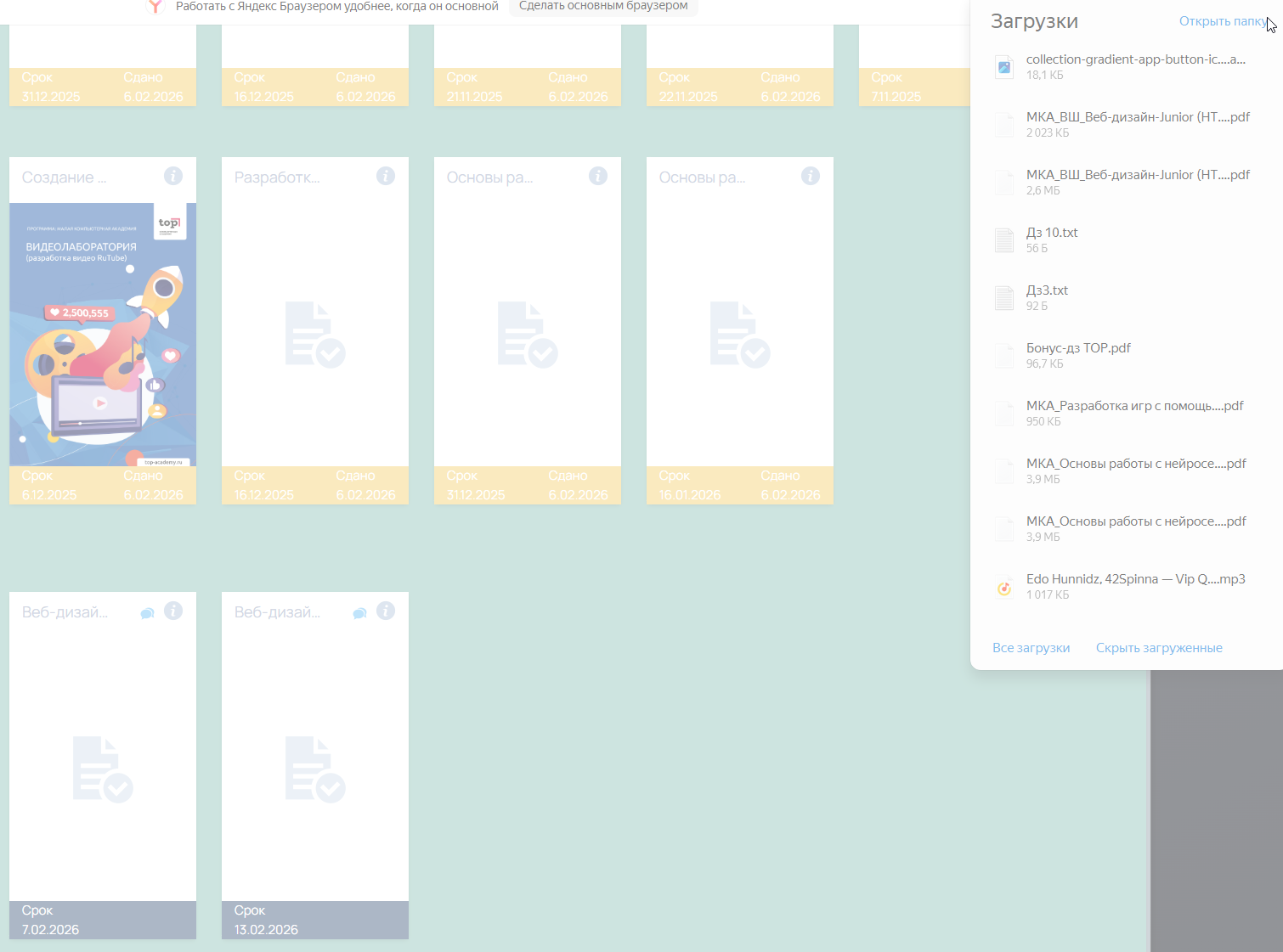Screen dimensions: 1283x952
Task: Click document icon on Веб-дизай... card due 13.02.2026
Action: [x=315, y=769]
